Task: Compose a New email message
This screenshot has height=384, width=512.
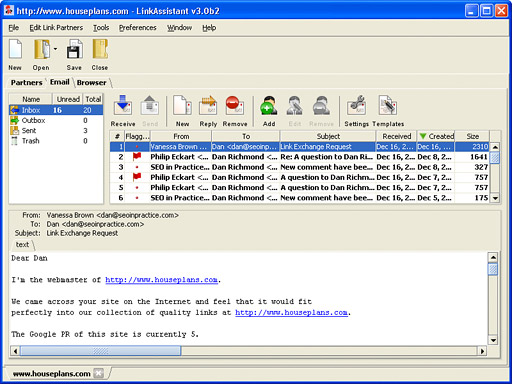Action: (x=182, y=106)
